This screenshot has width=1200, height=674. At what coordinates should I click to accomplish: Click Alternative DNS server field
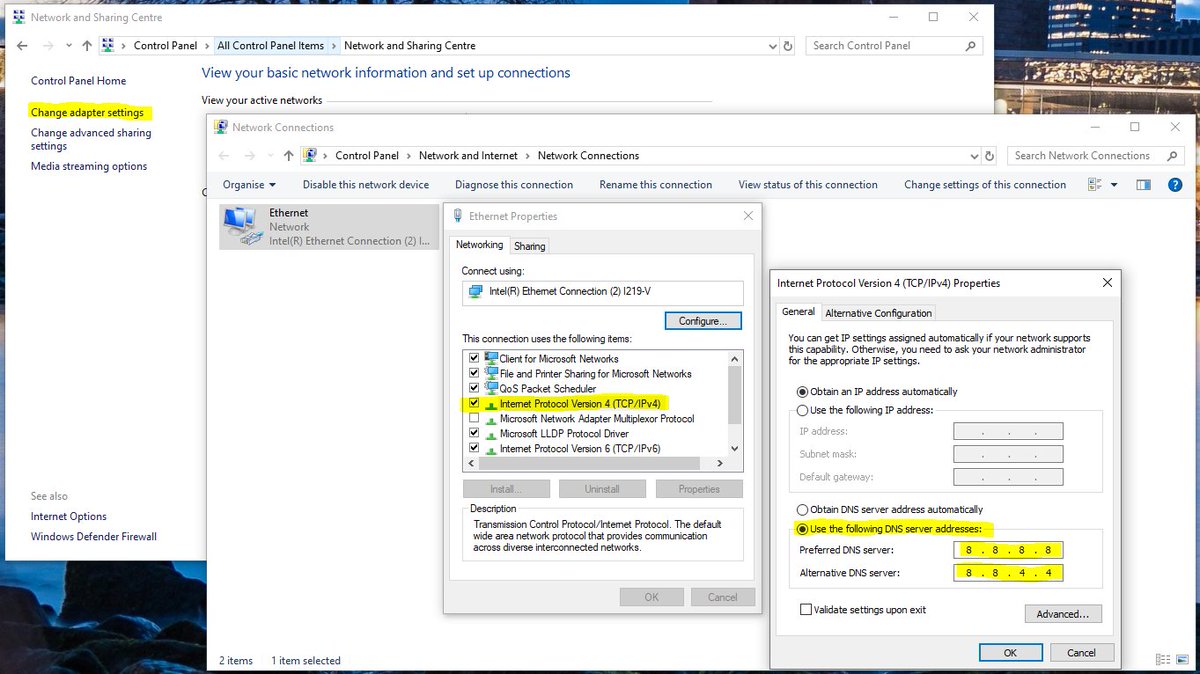pyautogui.click(x=1008, y=573)
